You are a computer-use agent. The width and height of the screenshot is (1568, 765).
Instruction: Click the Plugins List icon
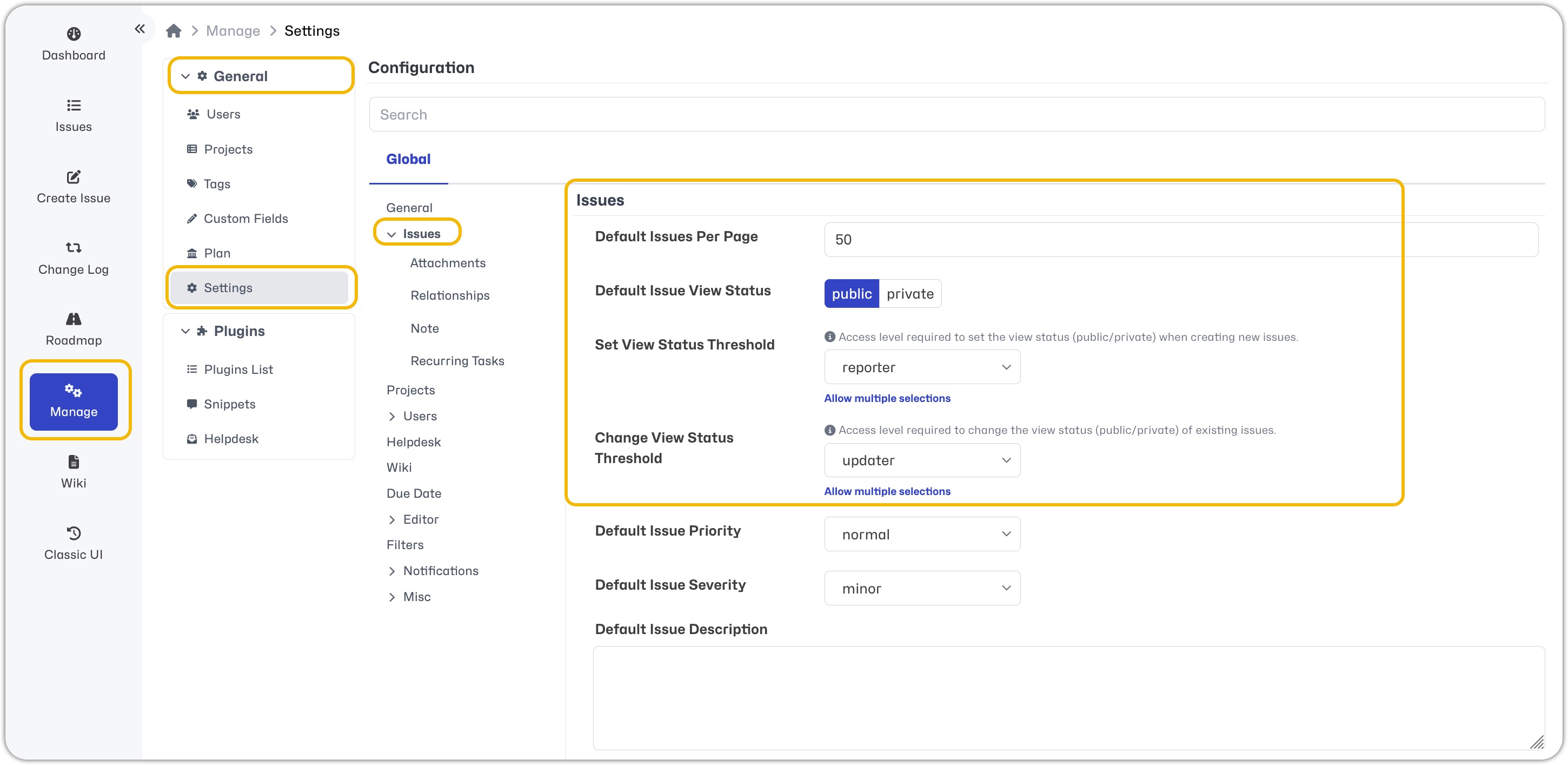(192, 369)
